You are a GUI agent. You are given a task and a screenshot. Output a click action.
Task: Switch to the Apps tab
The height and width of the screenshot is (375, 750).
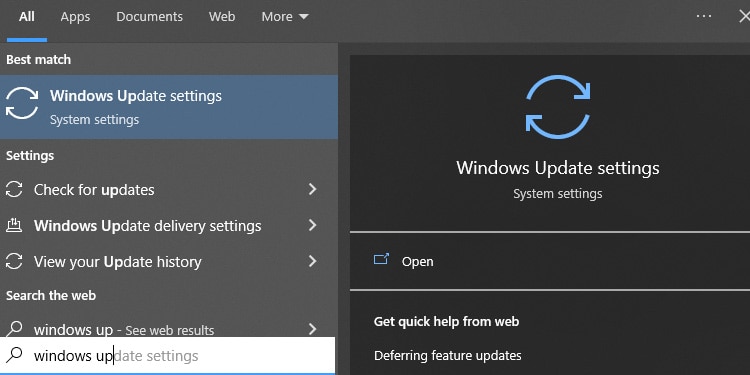click(75, 17)
